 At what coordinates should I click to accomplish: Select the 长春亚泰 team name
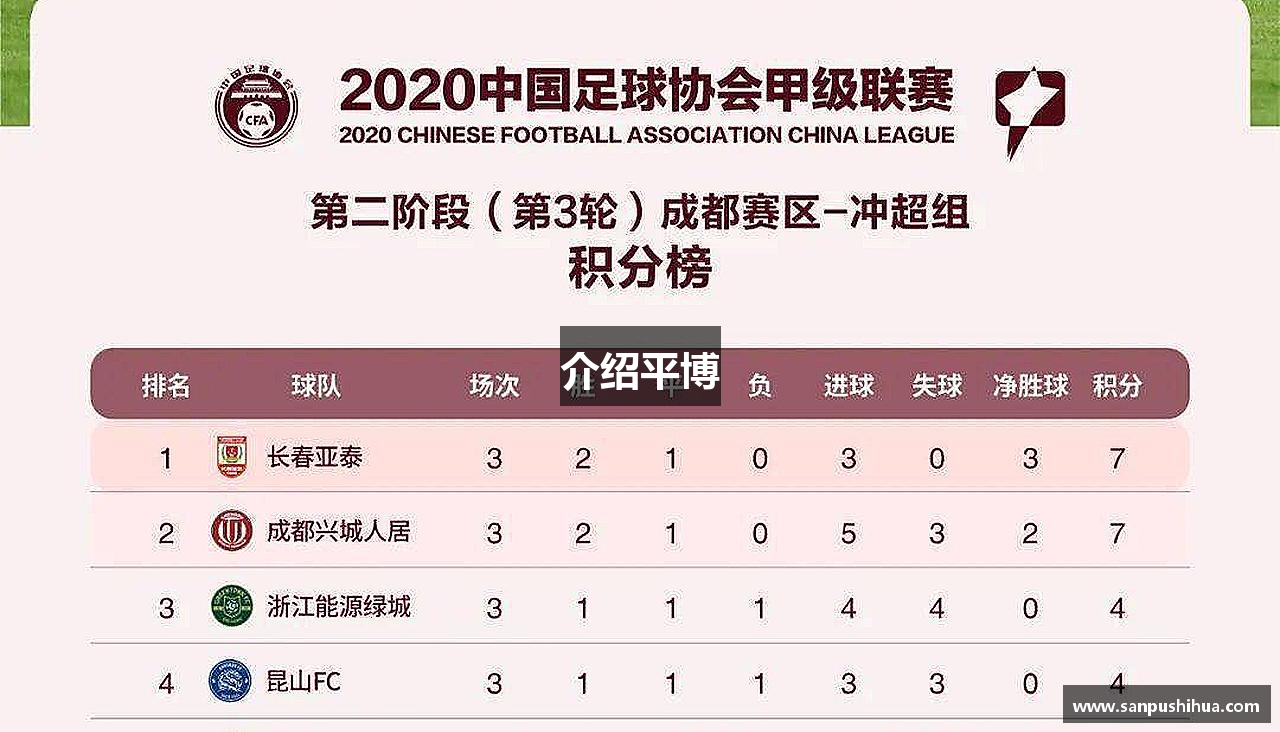314,457
